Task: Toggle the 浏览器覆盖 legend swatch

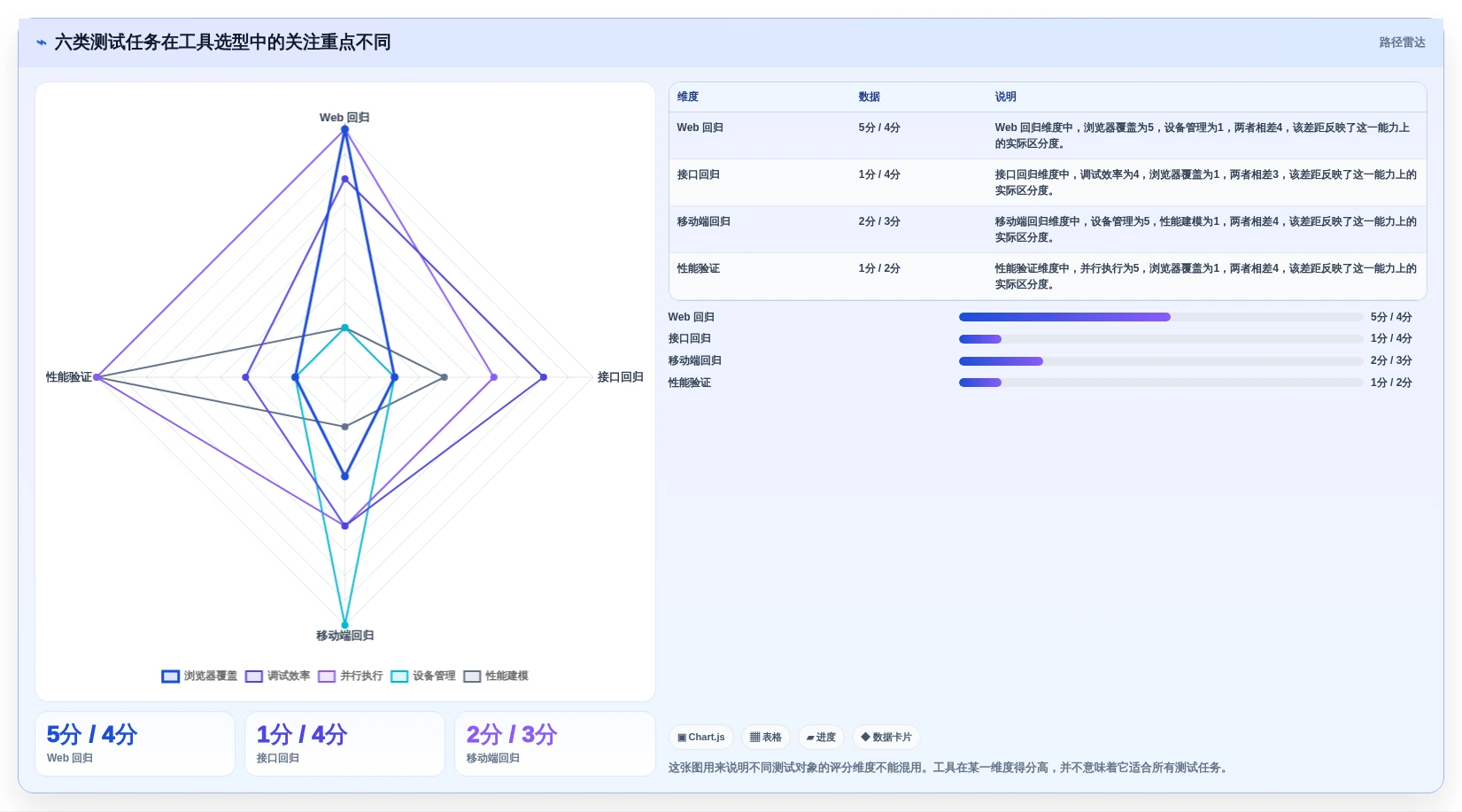Action: click(170, 677)
